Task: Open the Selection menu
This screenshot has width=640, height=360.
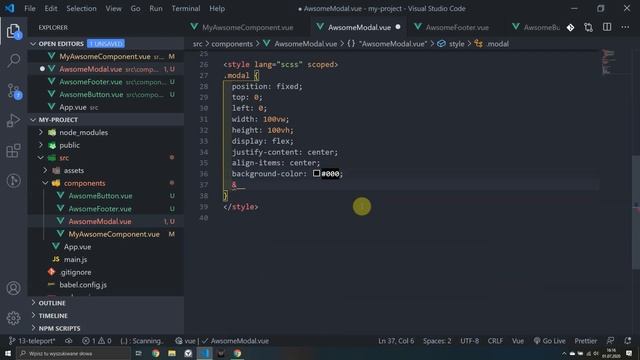Action: (81, 8)
